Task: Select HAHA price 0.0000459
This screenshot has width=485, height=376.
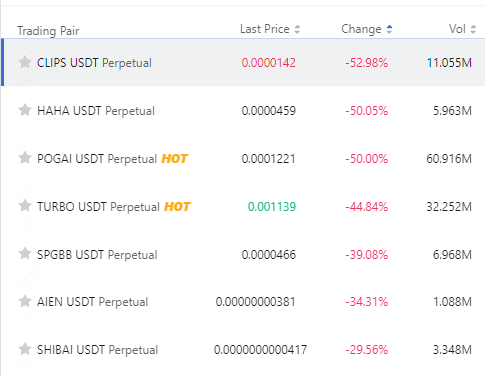Action: tap(269, 111)
